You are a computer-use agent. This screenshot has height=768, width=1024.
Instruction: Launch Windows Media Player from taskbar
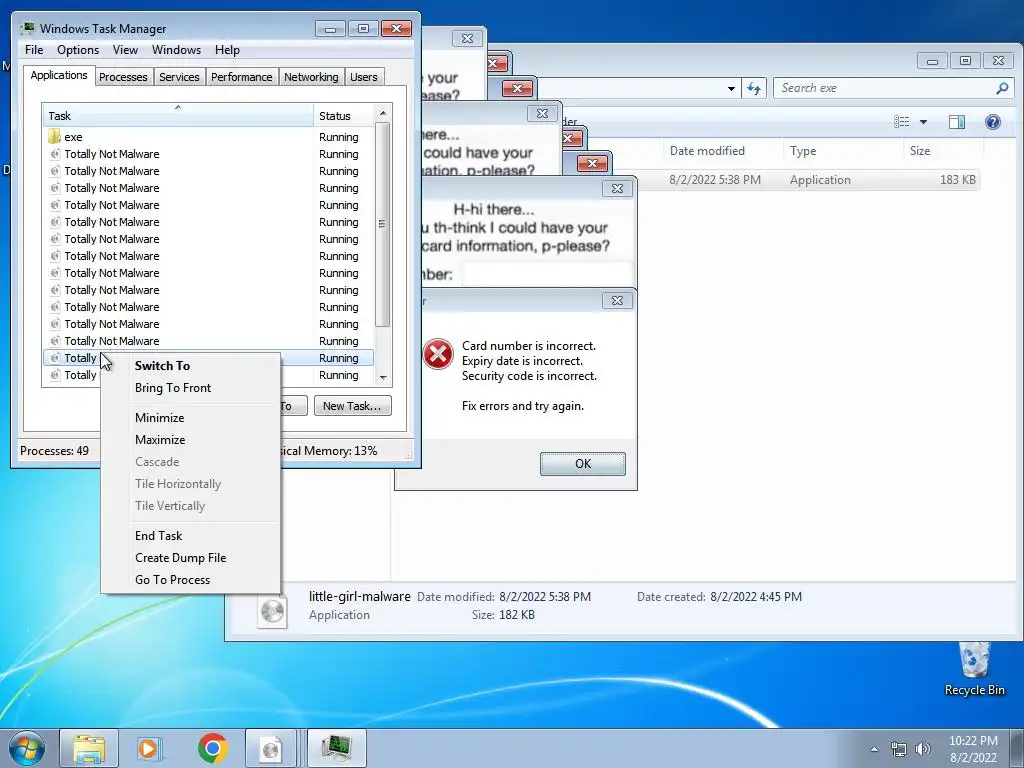149,748
